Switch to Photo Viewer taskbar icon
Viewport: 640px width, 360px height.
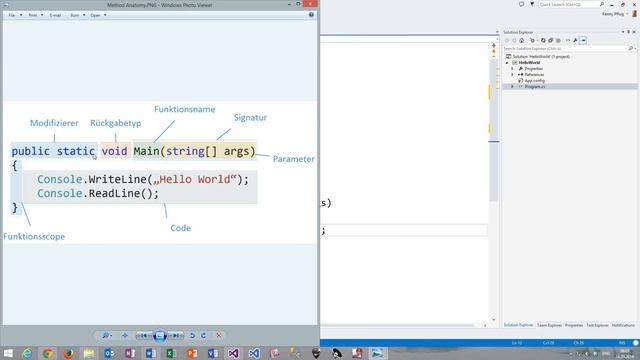tap(377, 353)
